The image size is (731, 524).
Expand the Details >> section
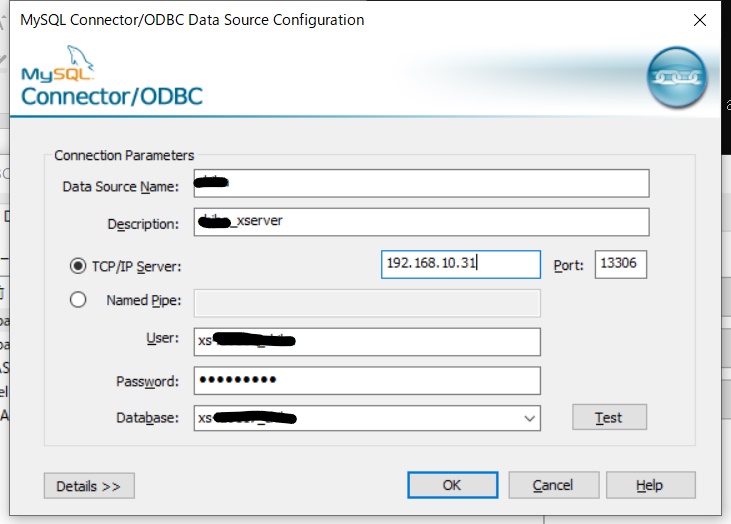[89, 486]
